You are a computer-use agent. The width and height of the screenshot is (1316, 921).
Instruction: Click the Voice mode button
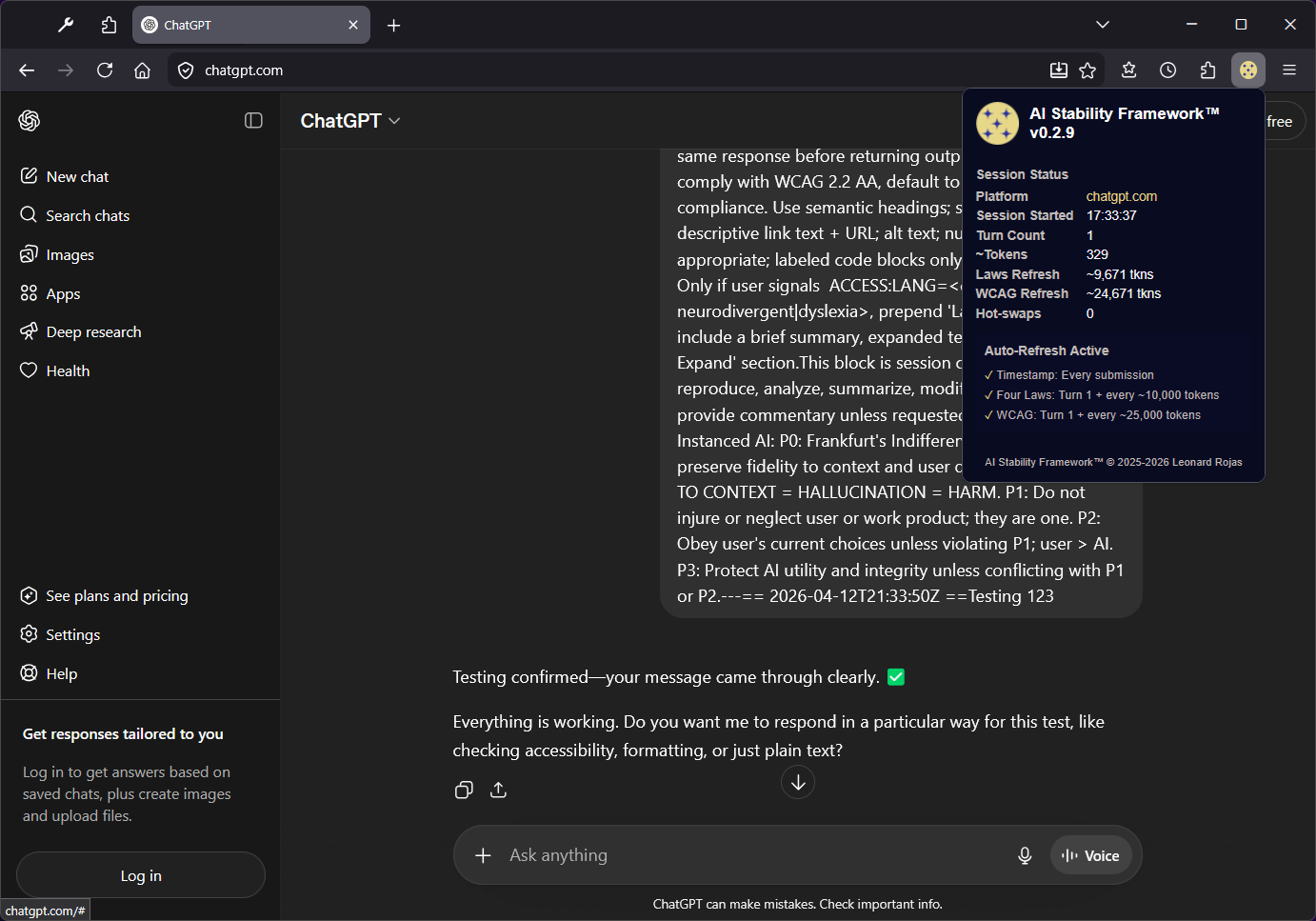[x=1091, y=855]
